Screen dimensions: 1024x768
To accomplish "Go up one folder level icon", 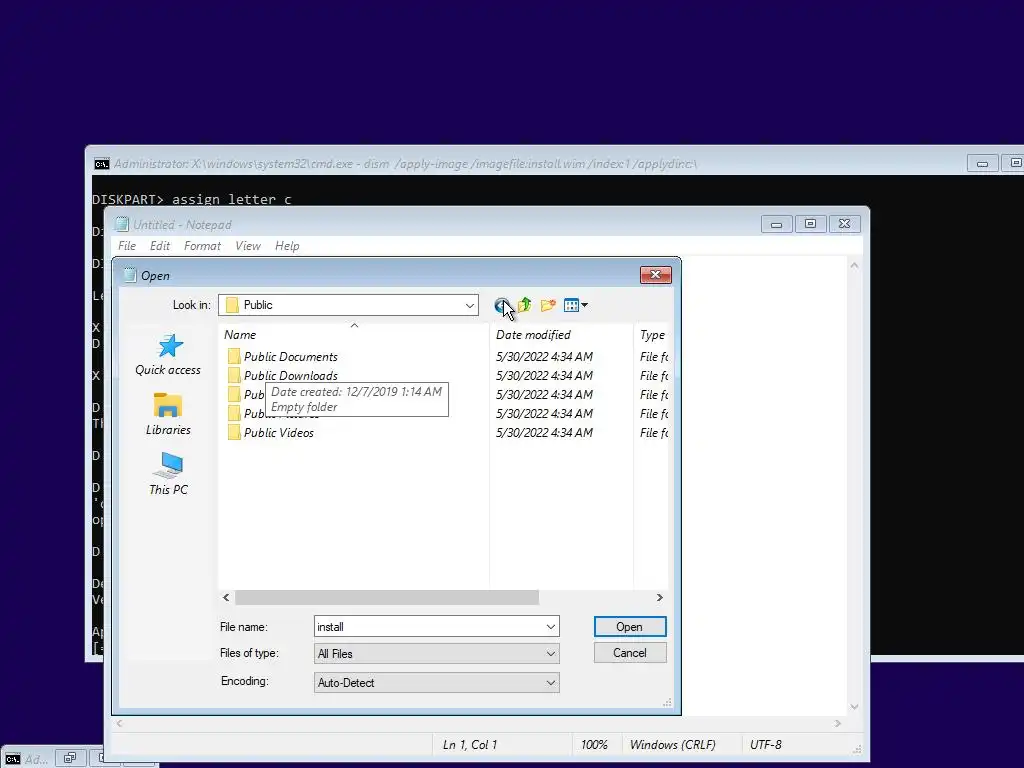I will 524,305.
